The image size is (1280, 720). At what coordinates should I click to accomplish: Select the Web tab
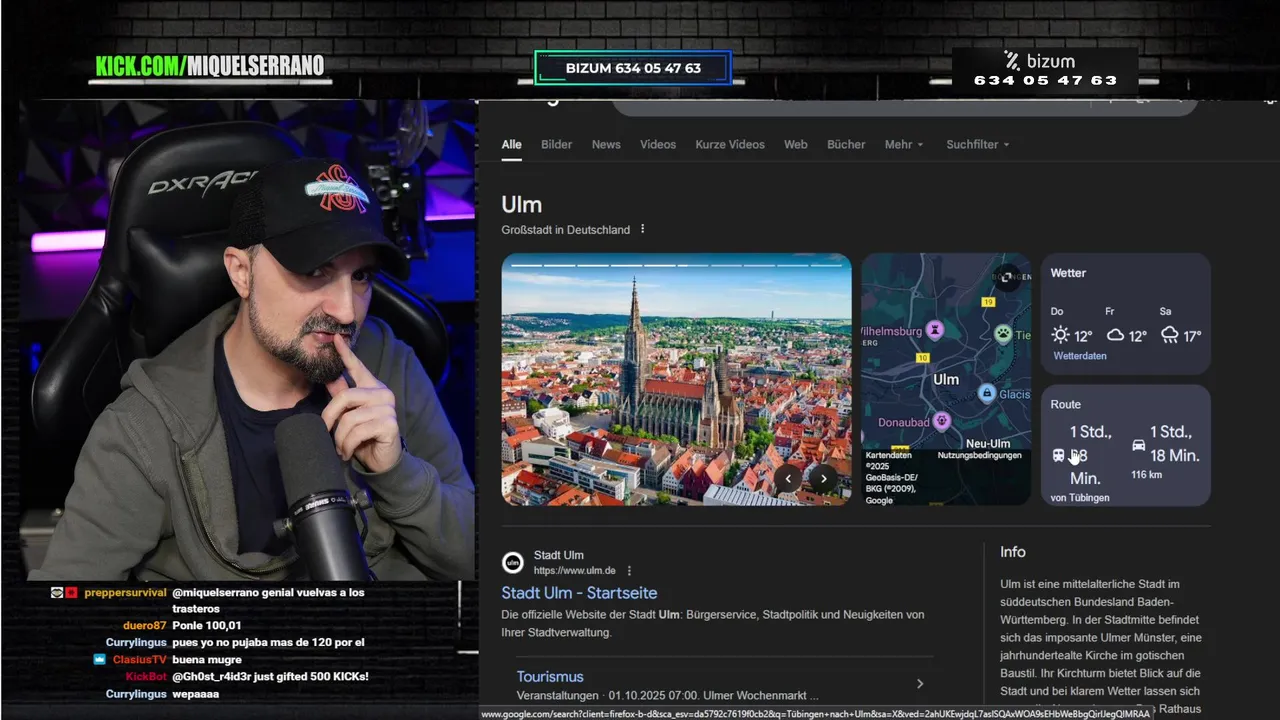click(796, 144)
